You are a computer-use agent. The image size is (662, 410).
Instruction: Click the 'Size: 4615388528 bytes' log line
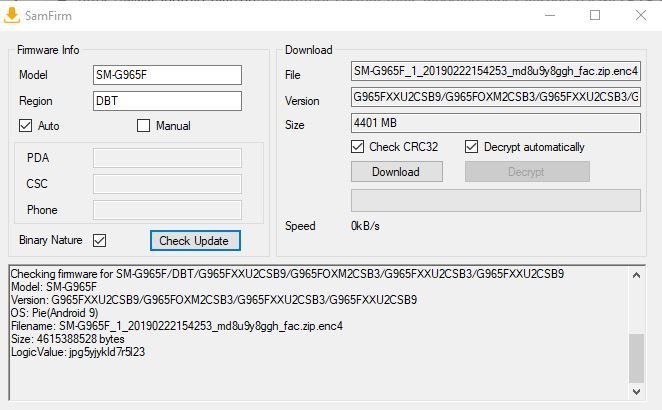(x=68, y=339)
